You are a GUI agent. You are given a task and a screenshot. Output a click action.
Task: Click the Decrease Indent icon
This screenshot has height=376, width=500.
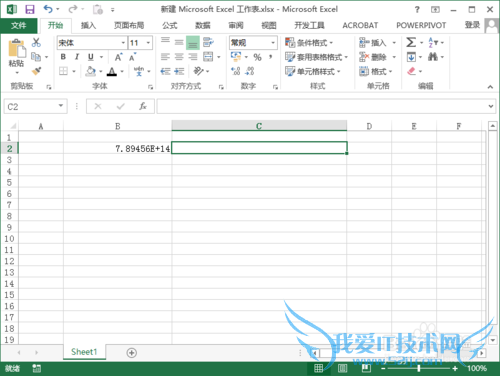pyautogui.click(x=165, y=71)
